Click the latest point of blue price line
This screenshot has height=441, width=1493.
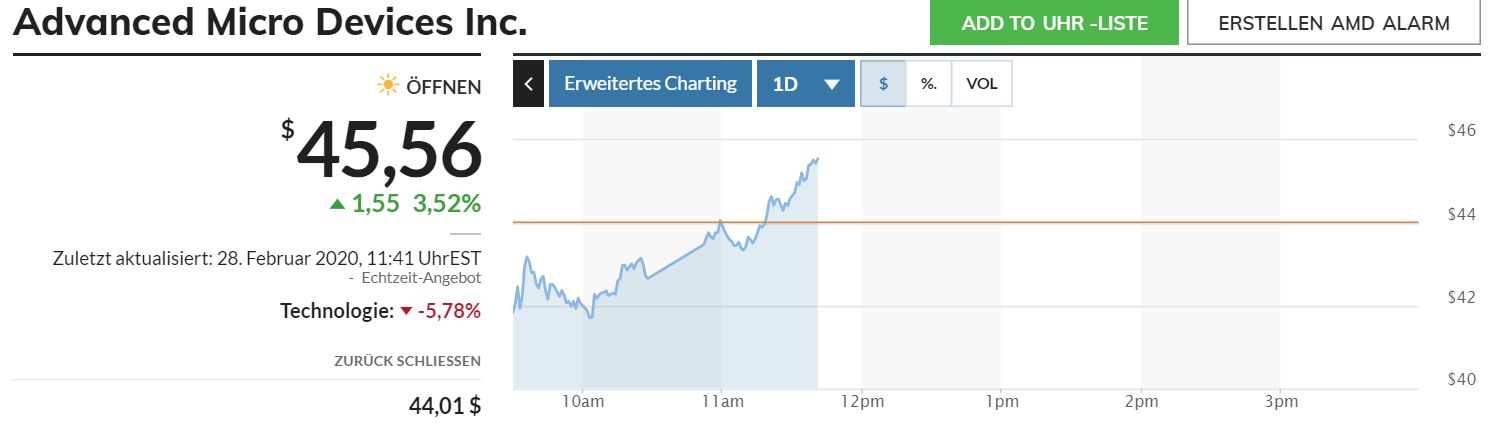click(817, 158)
